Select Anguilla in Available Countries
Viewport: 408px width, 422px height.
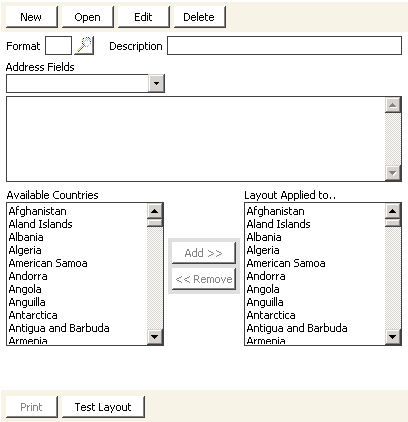(x=77, y=302)
